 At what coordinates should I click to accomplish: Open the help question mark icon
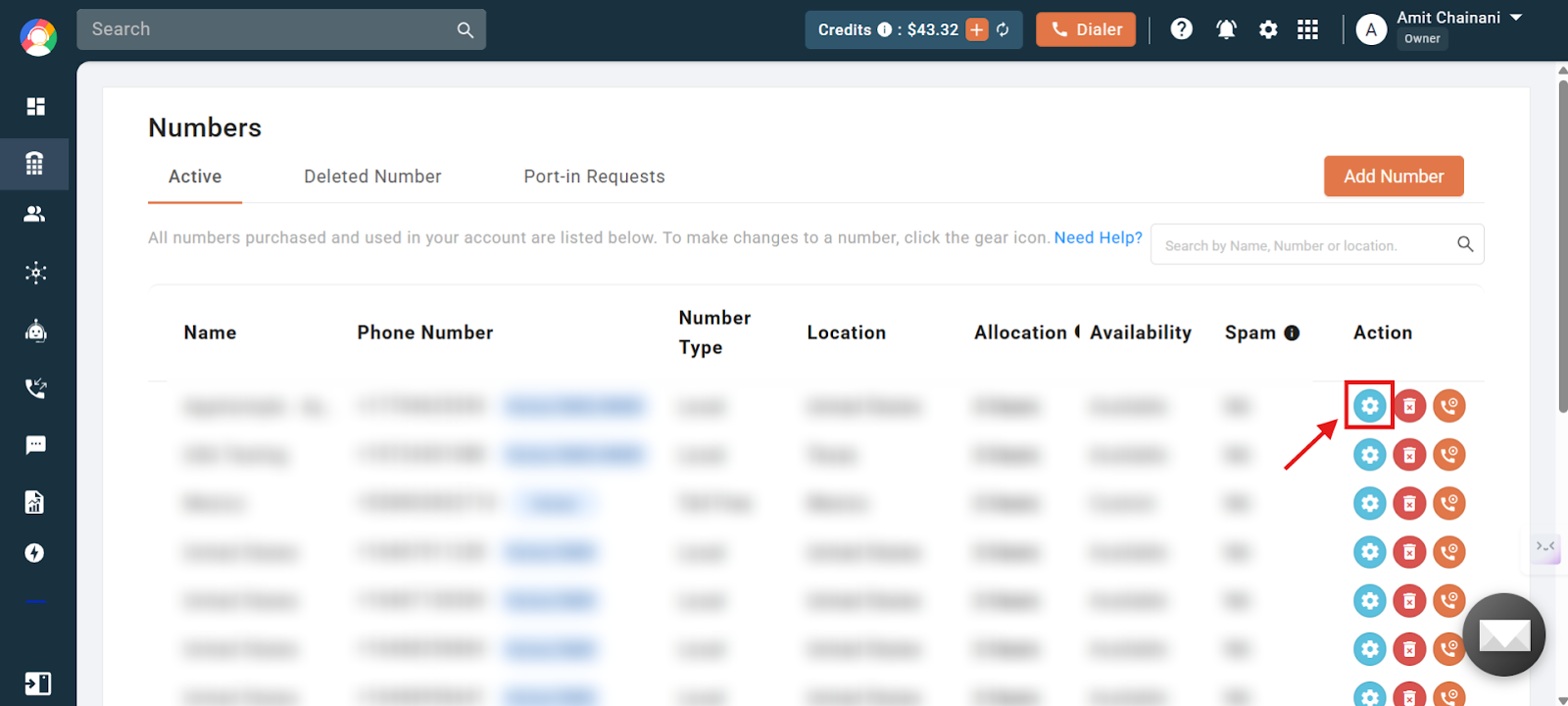click(x=1182, y=29)
